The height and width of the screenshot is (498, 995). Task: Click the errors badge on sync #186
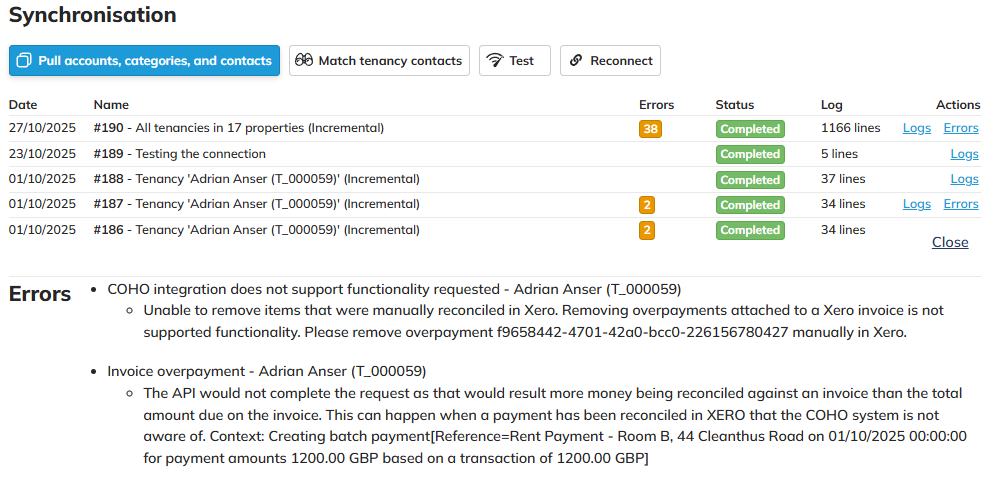[647, 230]
